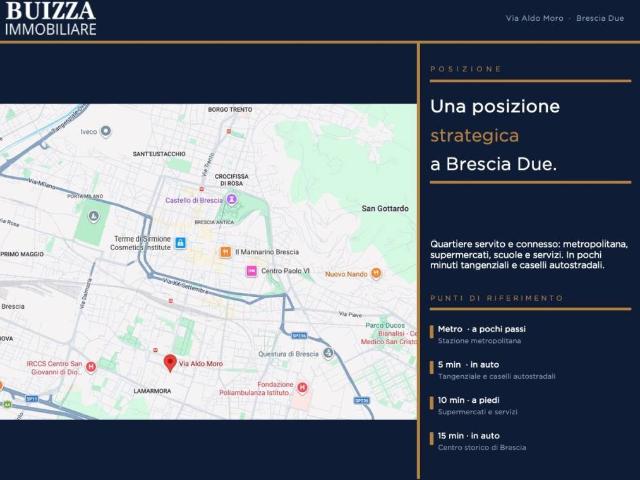Viewport: 640px width, 480px height.
Task: Select the Castello di Brescia map label
Action: click(194, 200)
